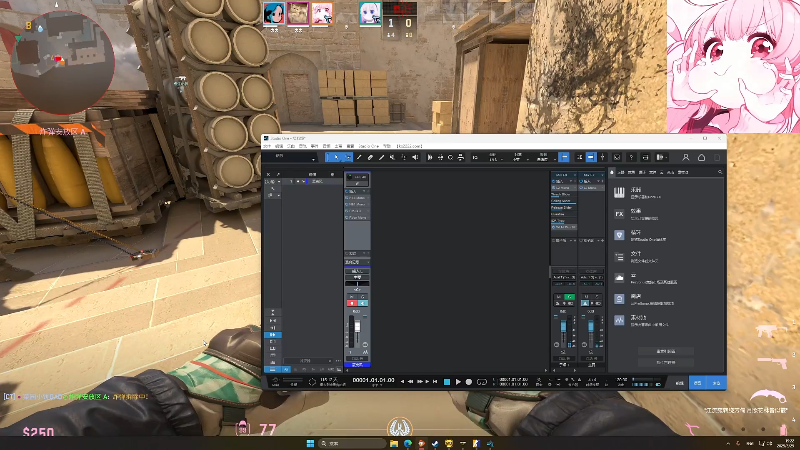
Task: Switch to the Pool tab in the browser
Action: (683, 172)
